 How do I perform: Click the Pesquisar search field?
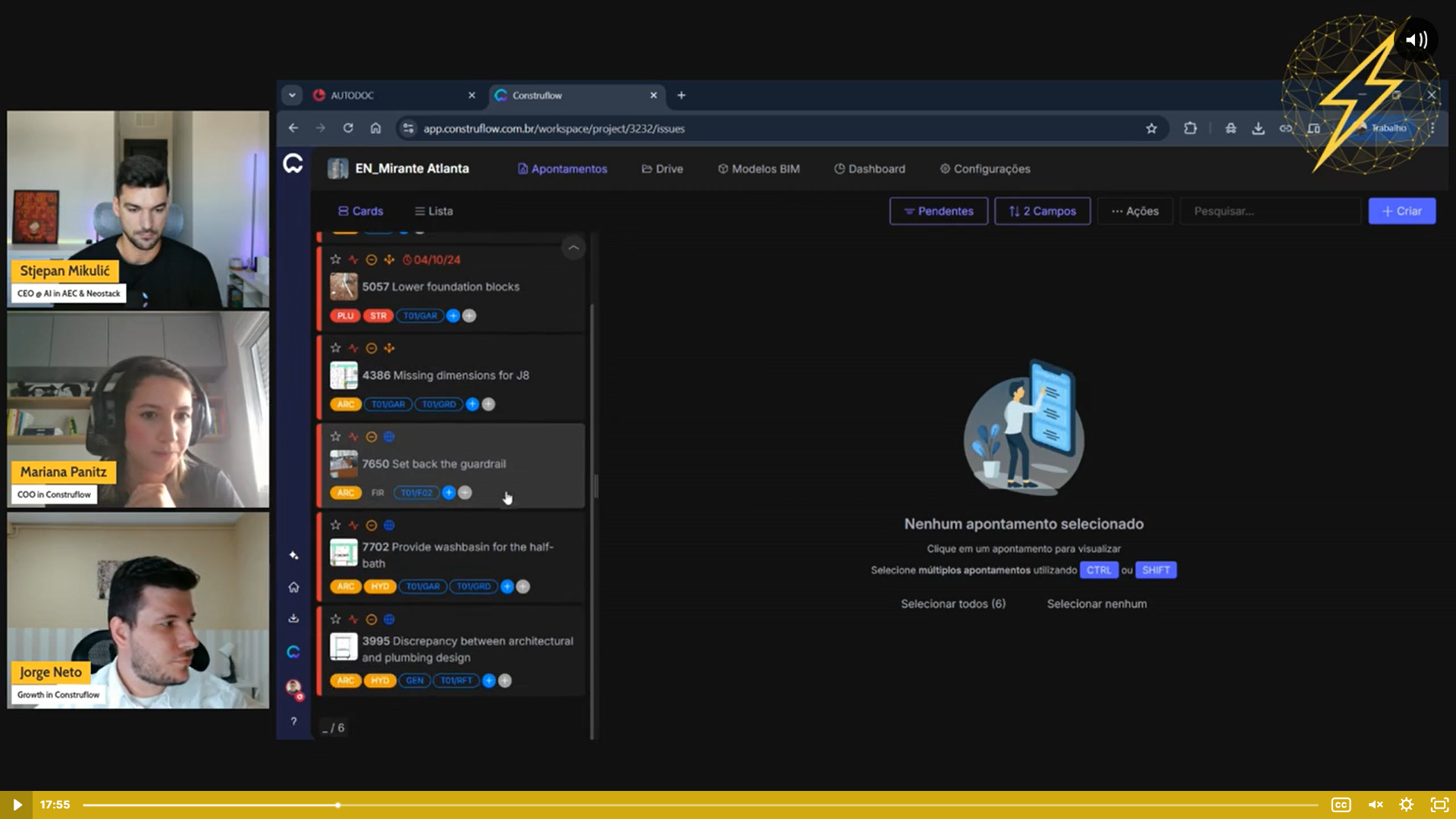coord(1269,211)
